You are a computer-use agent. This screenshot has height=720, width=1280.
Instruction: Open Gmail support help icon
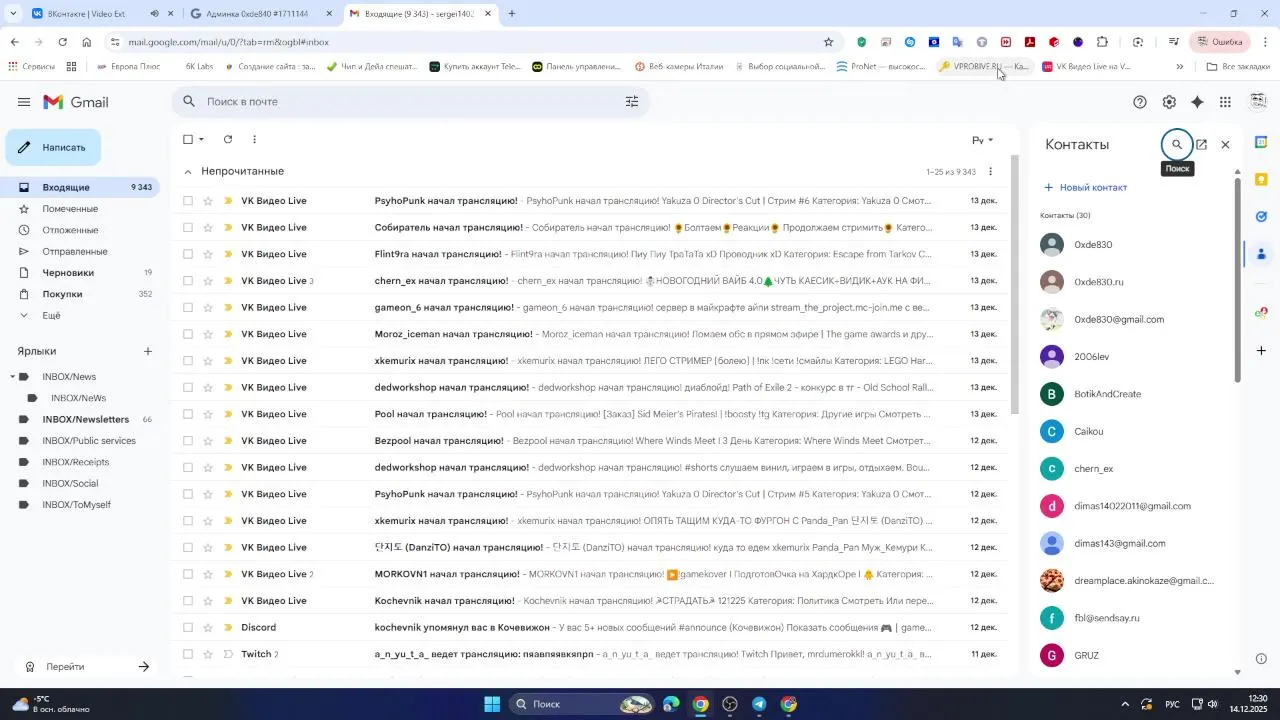[x=1140, y=102]
